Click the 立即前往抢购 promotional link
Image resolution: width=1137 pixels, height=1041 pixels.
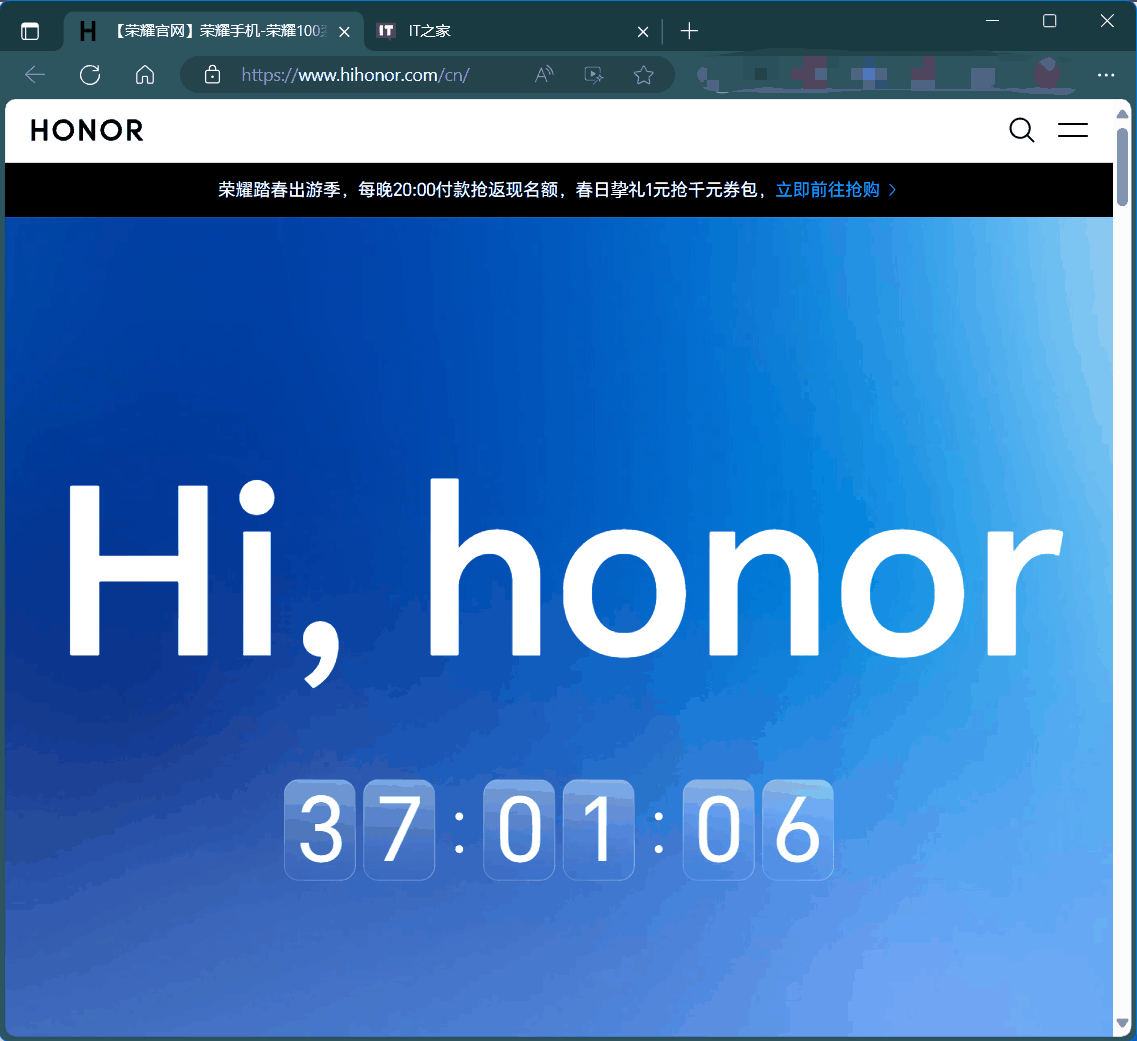(830, 189)
